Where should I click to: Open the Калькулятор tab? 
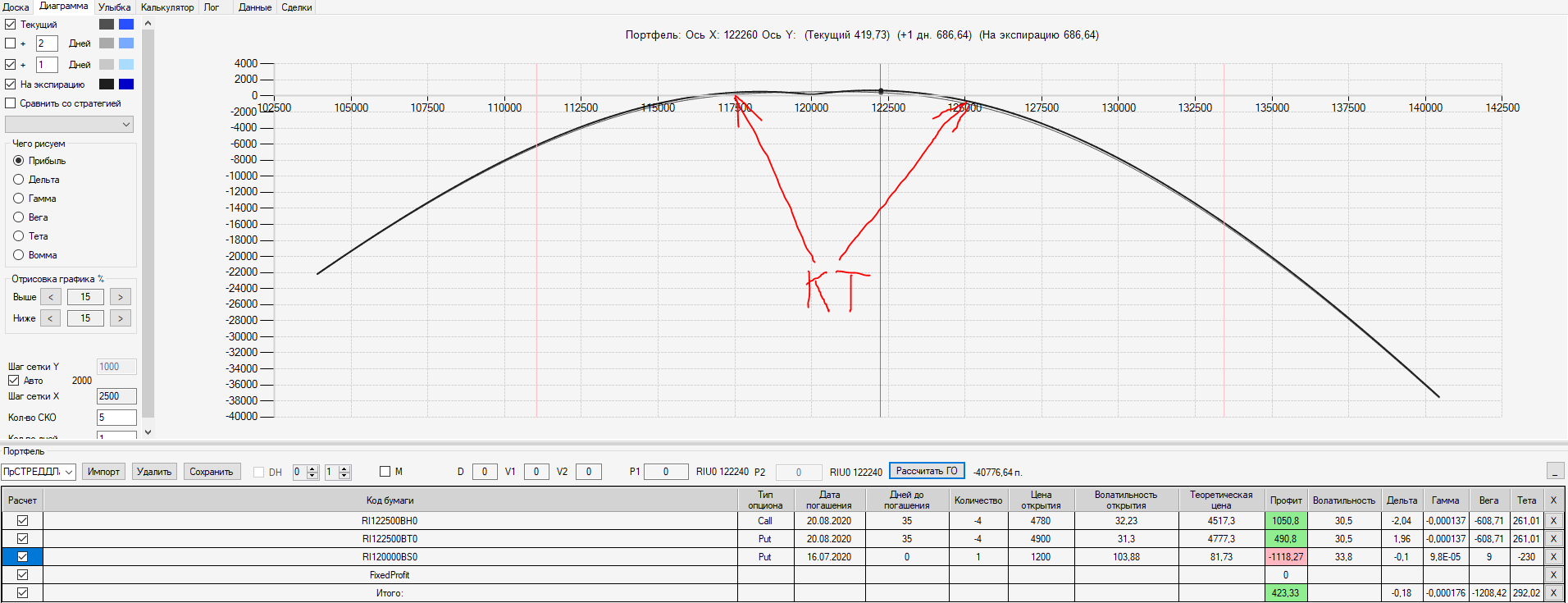point(167,7)
